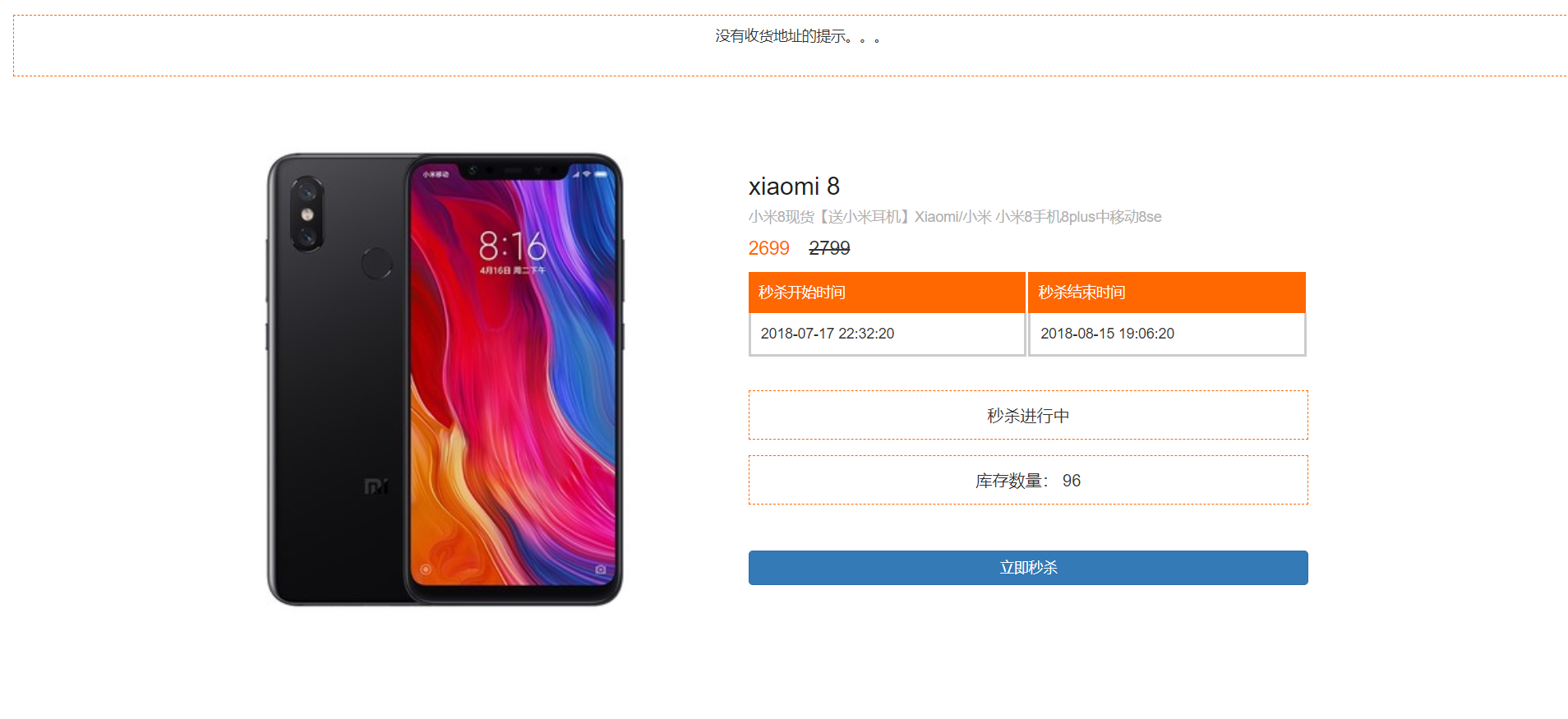Select the start time 2018-07-17 22:32:20
Screen dimensions: 1568x719
tap(827, 334)
